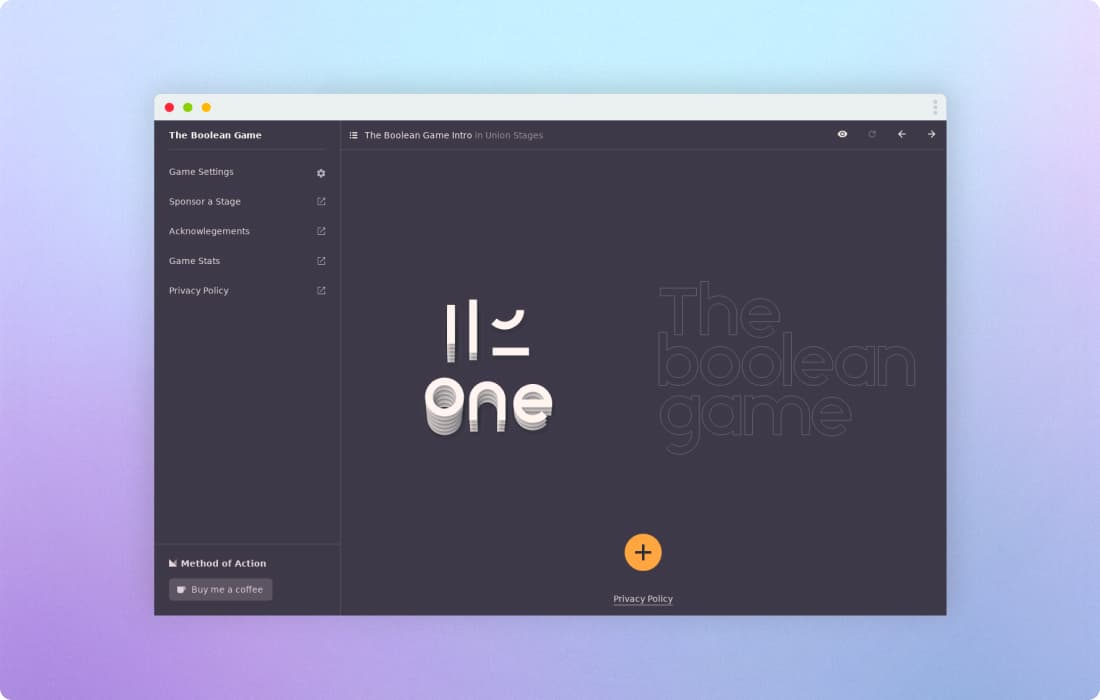Open the Privacy Policy link below the plus button
1100x700 pixels.
point(643,599)
